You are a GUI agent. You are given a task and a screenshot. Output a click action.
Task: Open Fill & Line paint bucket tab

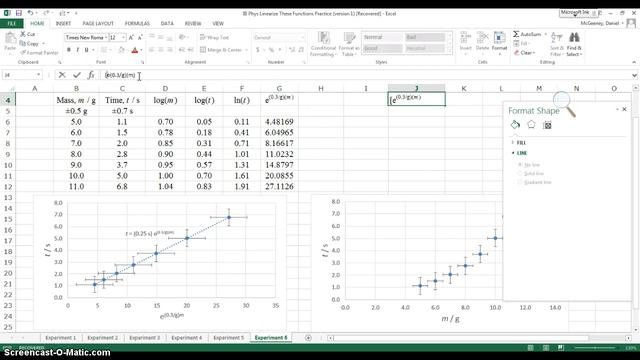515,125
